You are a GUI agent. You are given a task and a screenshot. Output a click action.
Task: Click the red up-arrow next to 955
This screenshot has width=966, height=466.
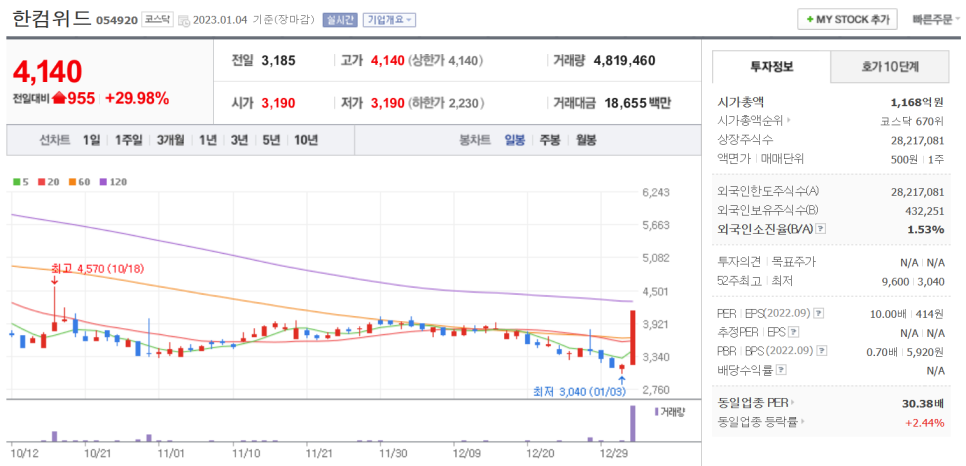(x=59, y=97)
